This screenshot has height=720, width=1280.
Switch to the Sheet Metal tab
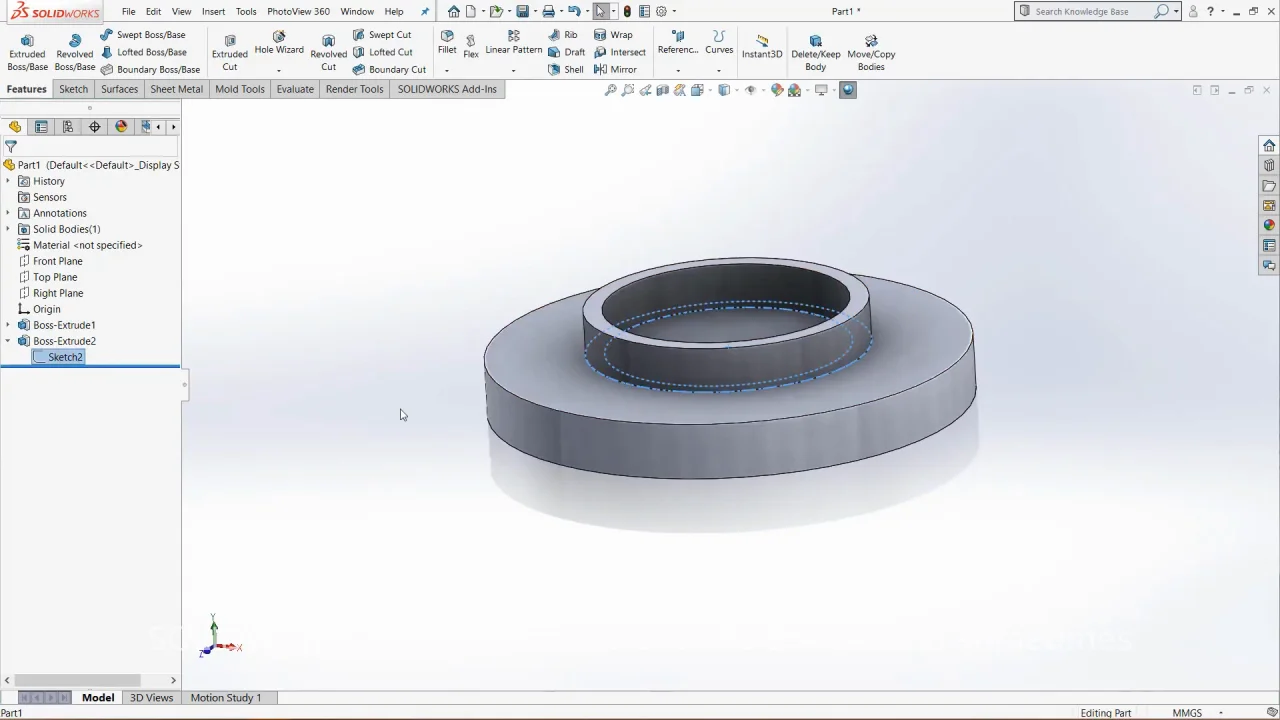coord(176,89)
